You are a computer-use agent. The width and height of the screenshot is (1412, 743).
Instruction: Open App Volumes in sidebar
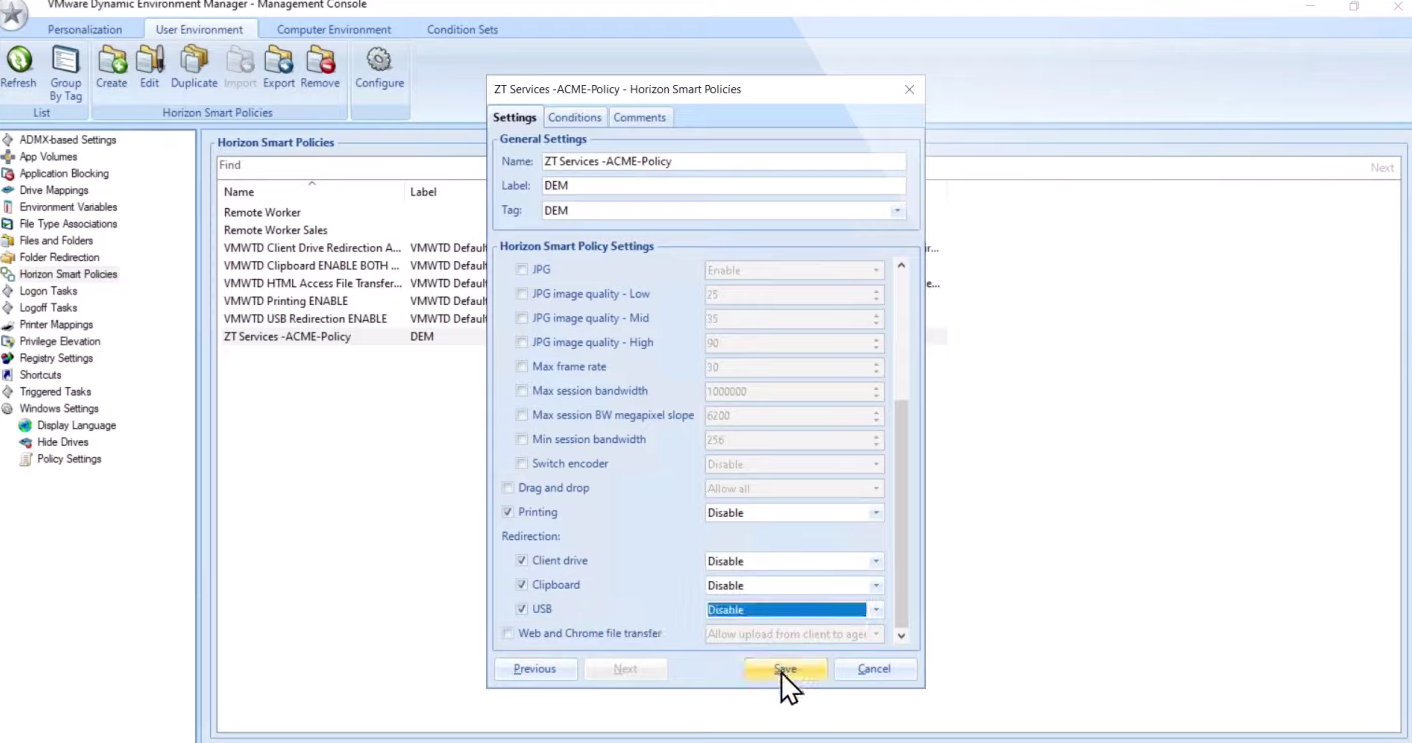click(48, 157)
